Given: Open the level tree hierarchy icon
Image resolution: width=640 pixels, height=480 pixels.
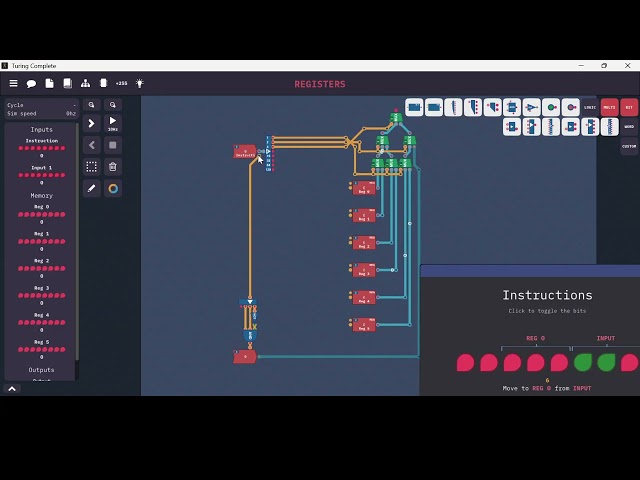Looking at the screenshot, I should [x=85, y=83].
